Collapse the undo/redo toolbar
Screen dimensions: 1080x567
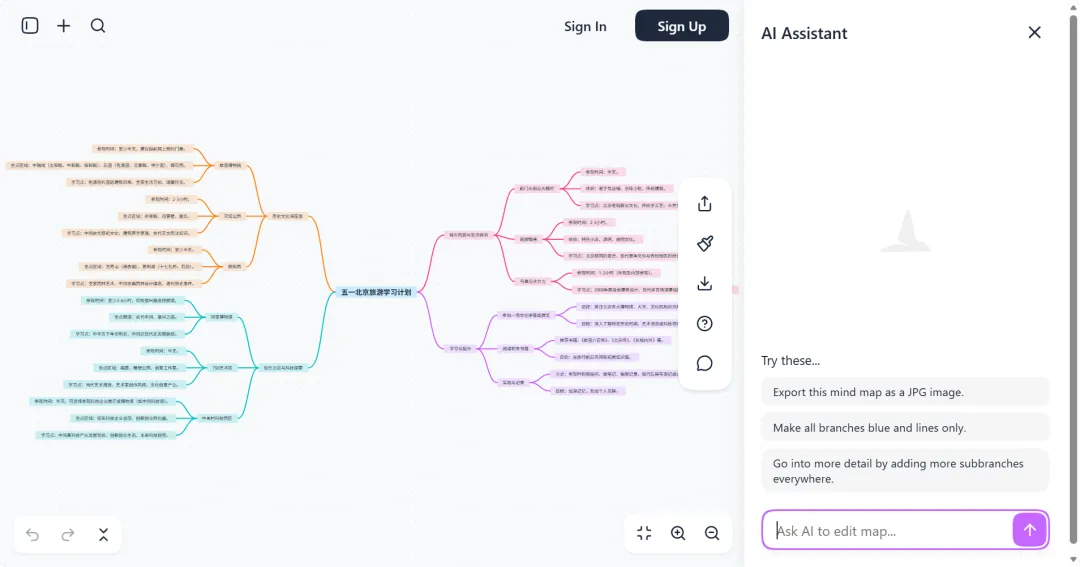coord(103,535)
